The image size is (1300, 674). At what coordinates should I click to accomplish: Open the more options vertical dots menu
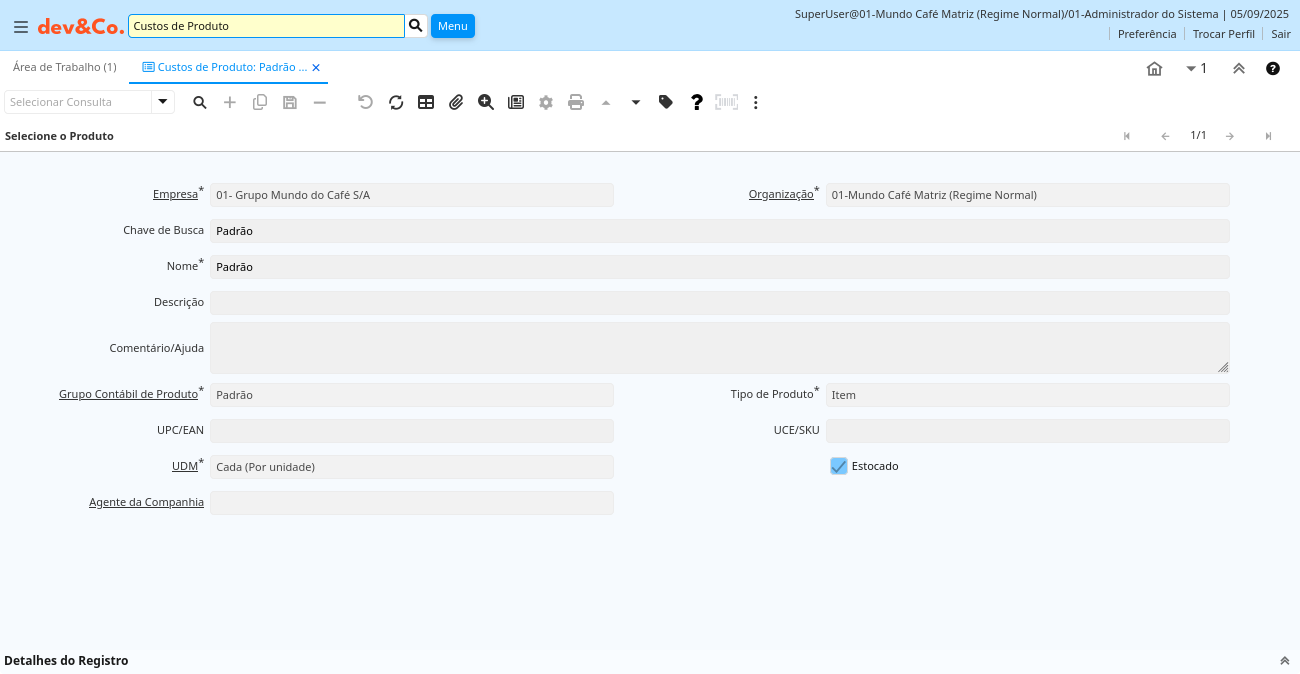point(756,102)
